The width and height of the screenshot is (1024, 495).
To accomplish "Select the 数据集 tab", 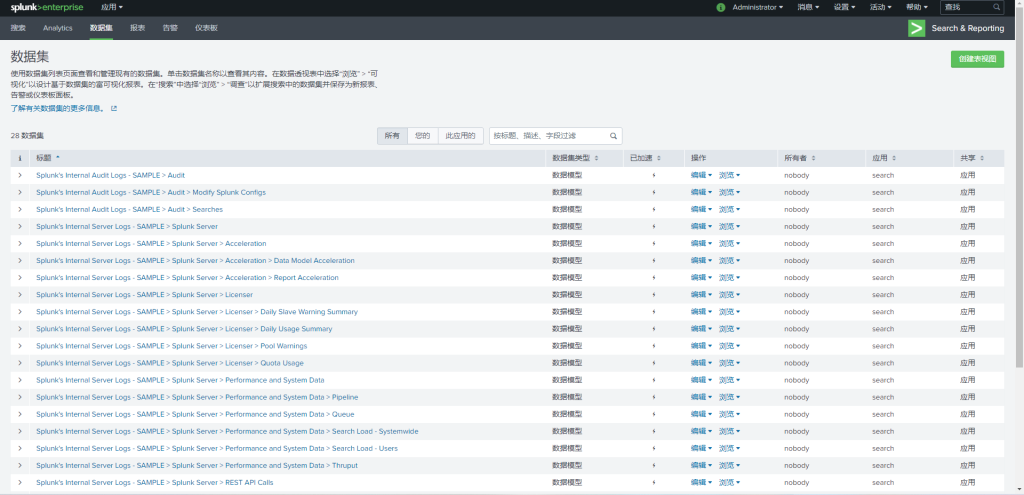I will pos(101,28).
